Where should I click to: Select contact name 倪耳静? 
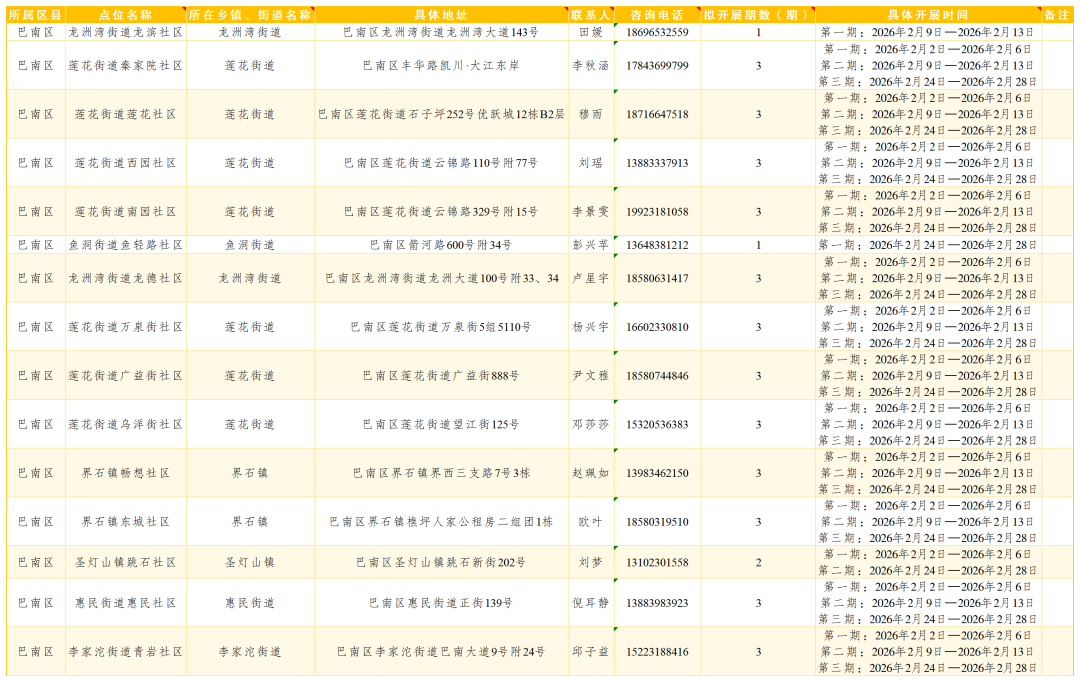591,603
